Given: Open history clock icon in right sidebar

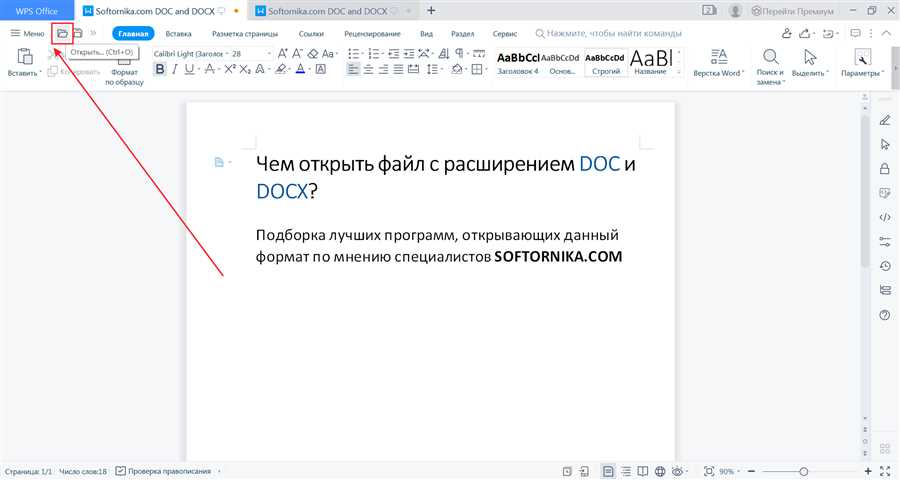Looking at the screenshot, I should pos(885,266).
